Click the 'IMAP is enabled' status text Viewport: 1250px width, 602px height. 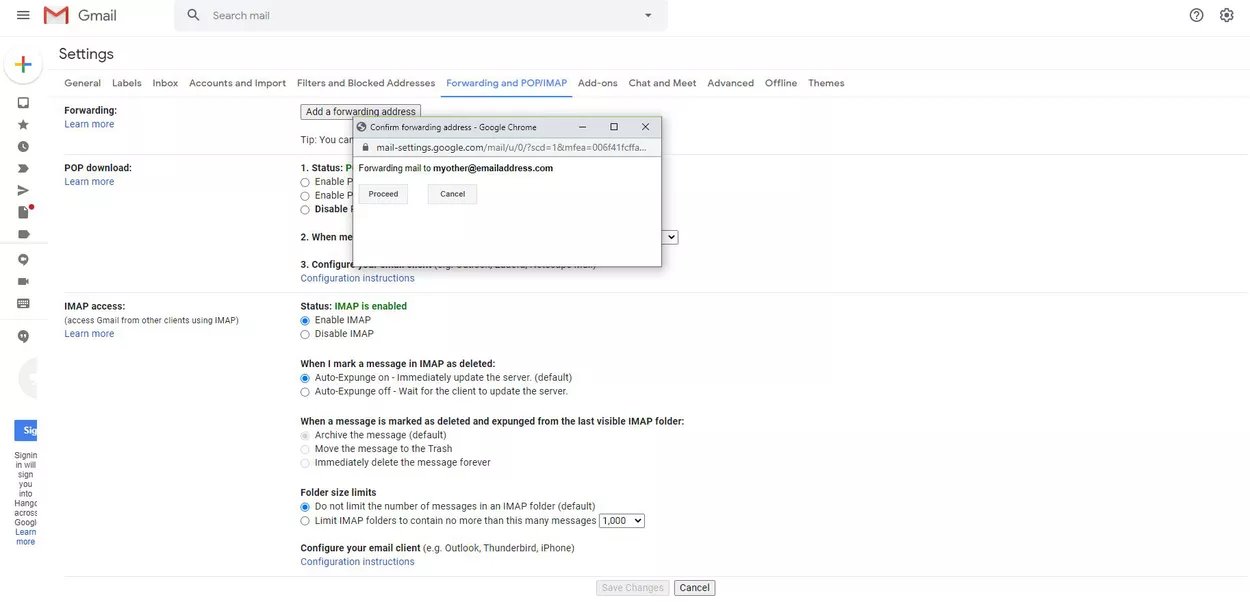370,306
